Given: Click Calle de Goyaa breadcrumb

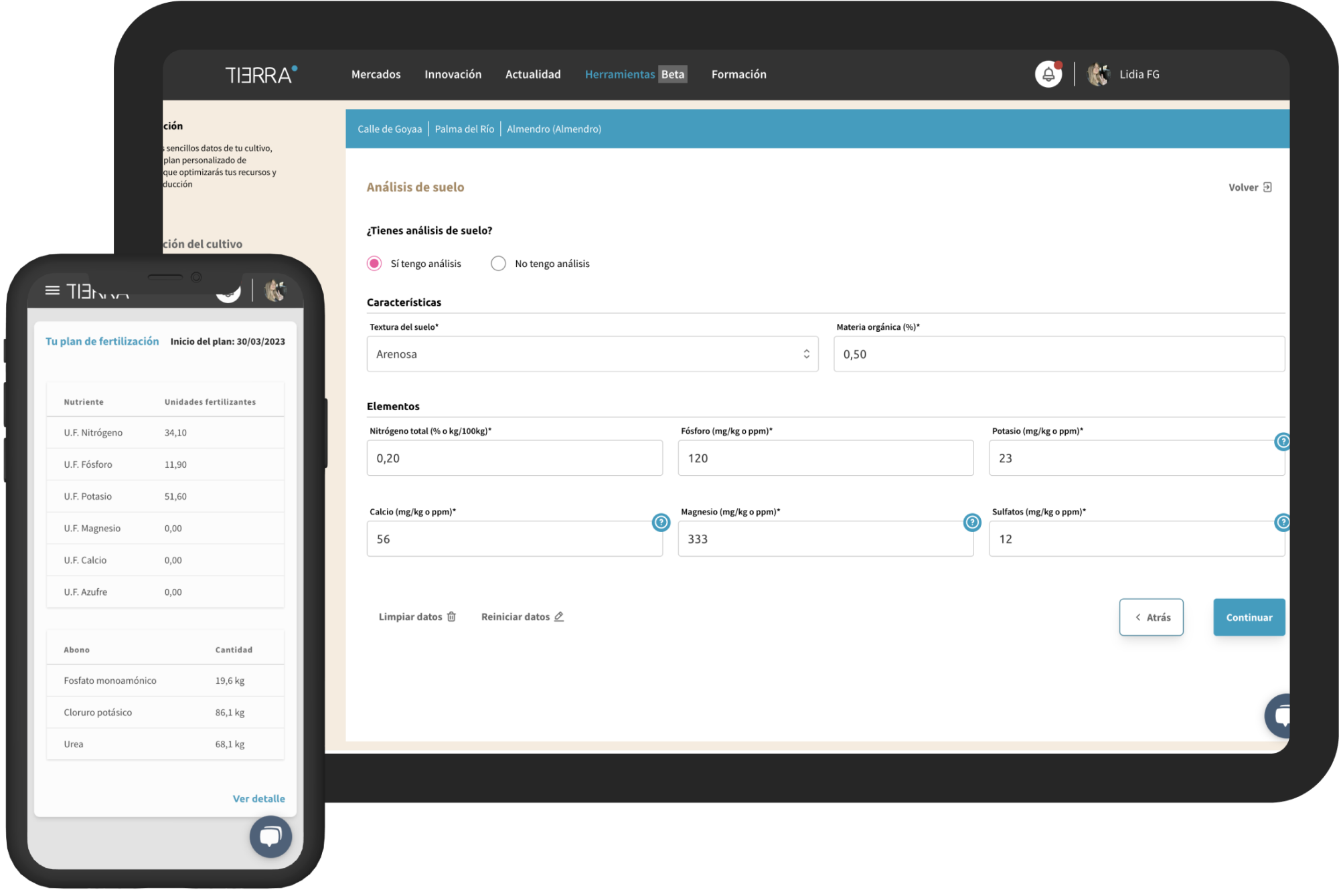Looking at the screenshot, I should (390, 129).
